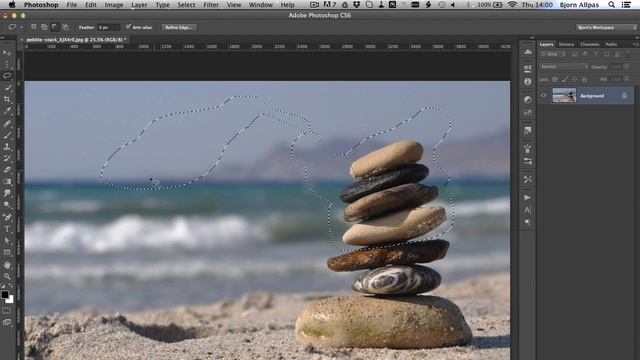Image resolution: width=640 pixels, height=360 pixels.
Task: Open the Normal blend mode dropdown
Action: coord(564,67)
